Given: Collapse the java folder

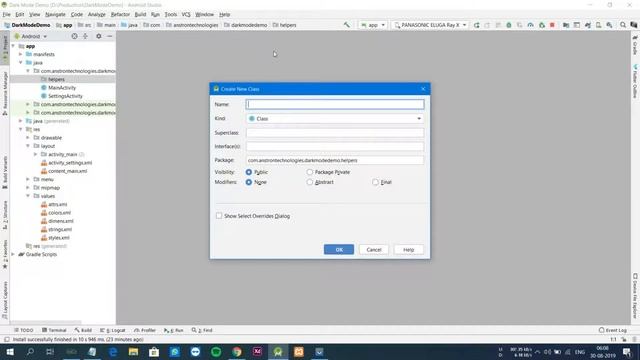Looking at the screenshot, I should click(x=21, y=62).
